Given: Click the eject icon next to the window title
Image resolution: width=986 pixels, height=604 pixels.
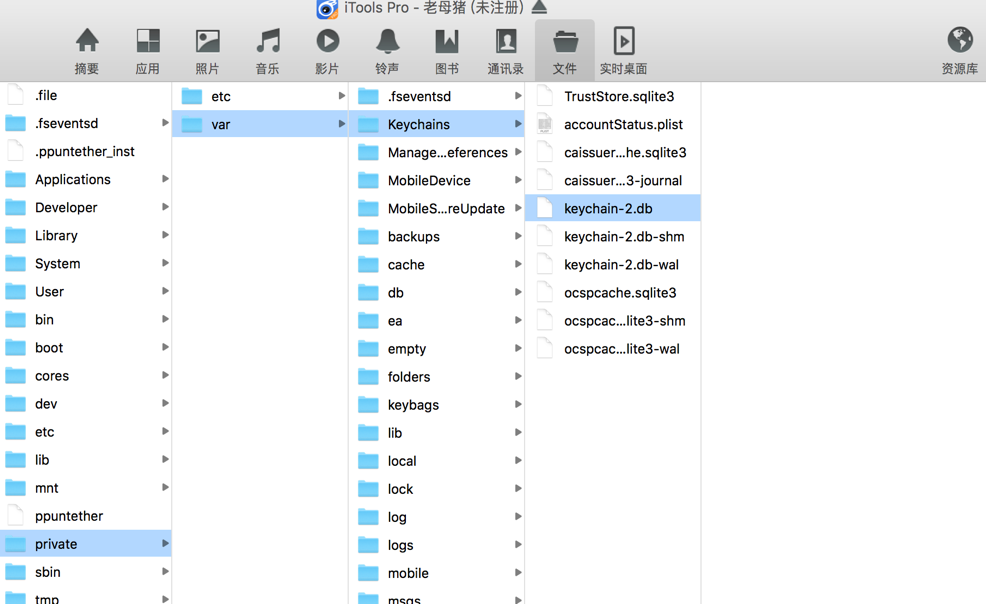Looking at the screenshot, I should click(540, 8).
